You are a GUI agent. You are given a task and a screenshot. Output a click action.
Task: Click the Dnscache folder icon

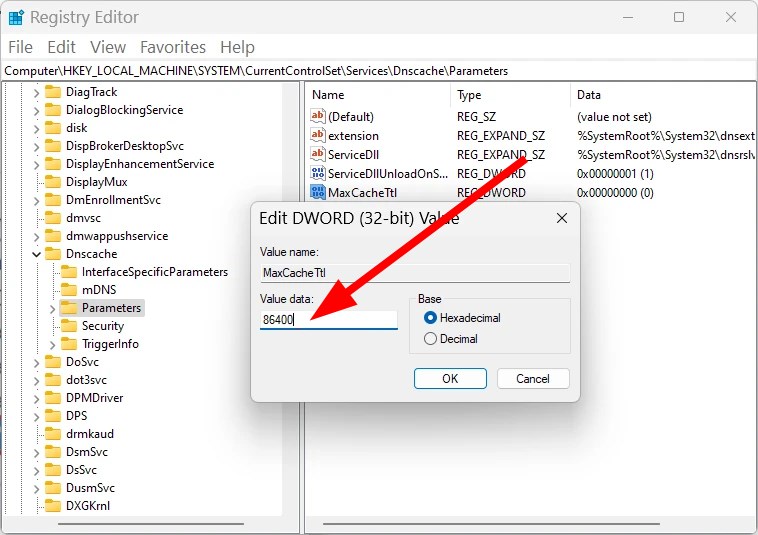tap(53, 254)
